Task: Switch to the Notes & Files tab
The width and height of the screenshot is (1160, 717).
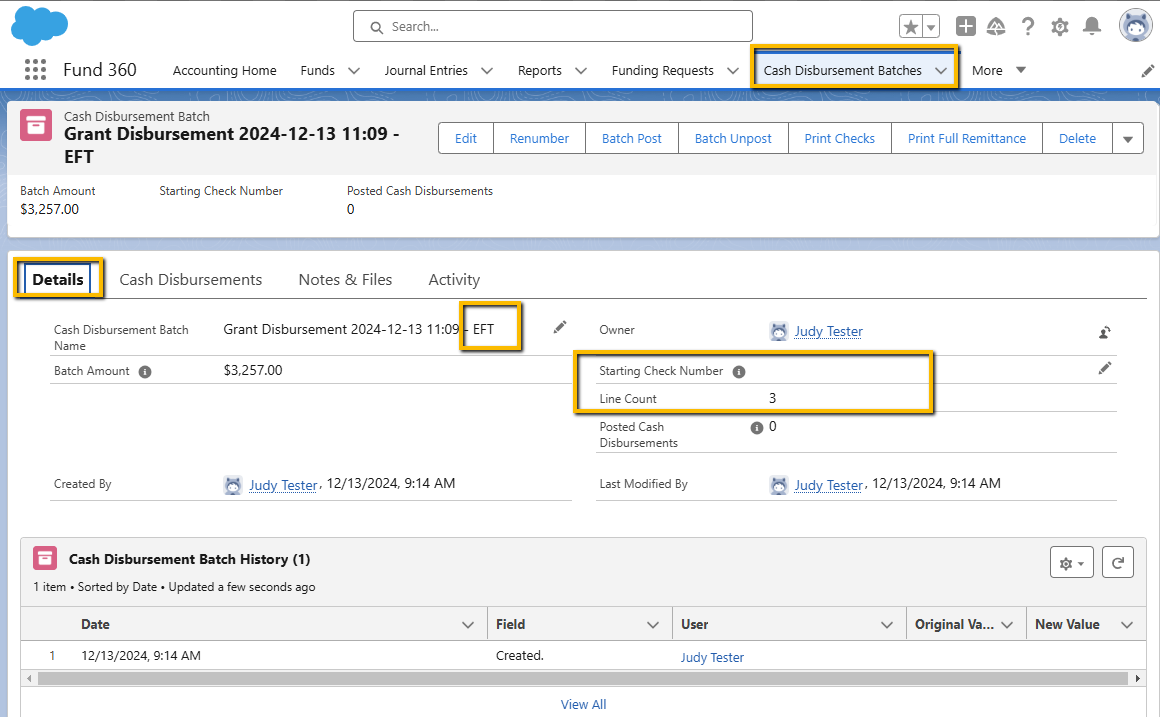Action: (345, 280)
